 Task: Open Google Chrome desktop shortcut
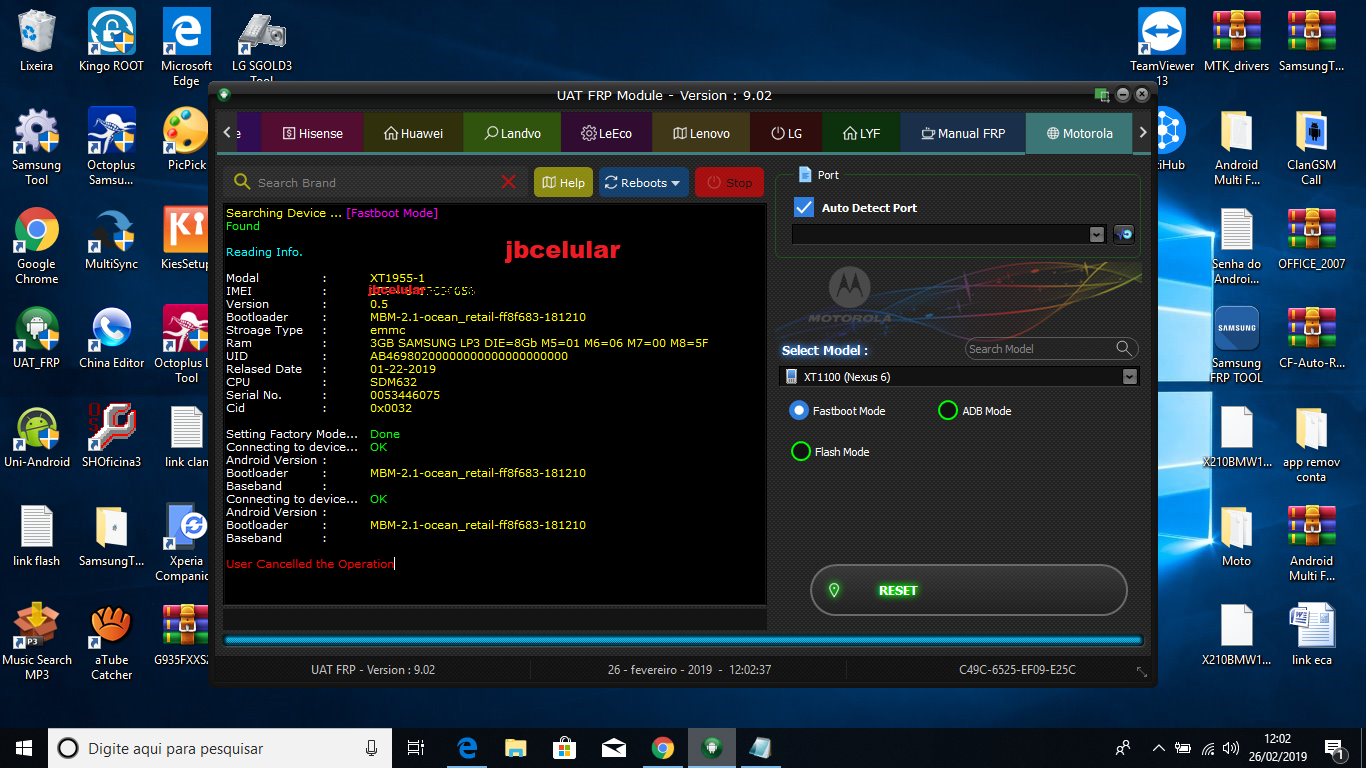click(x=37, y=246)
